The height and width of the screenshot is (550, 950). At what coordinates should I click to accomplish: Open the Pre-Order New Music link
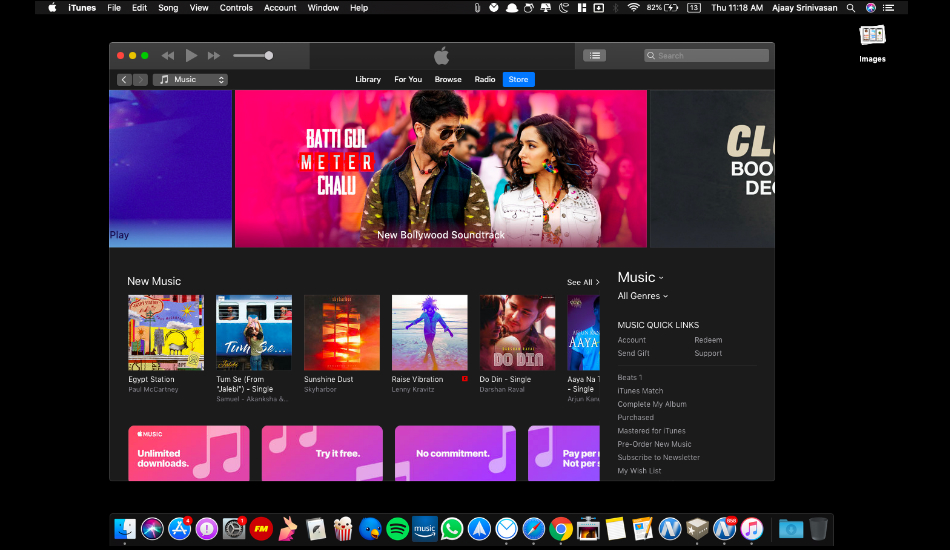point(654,445)
